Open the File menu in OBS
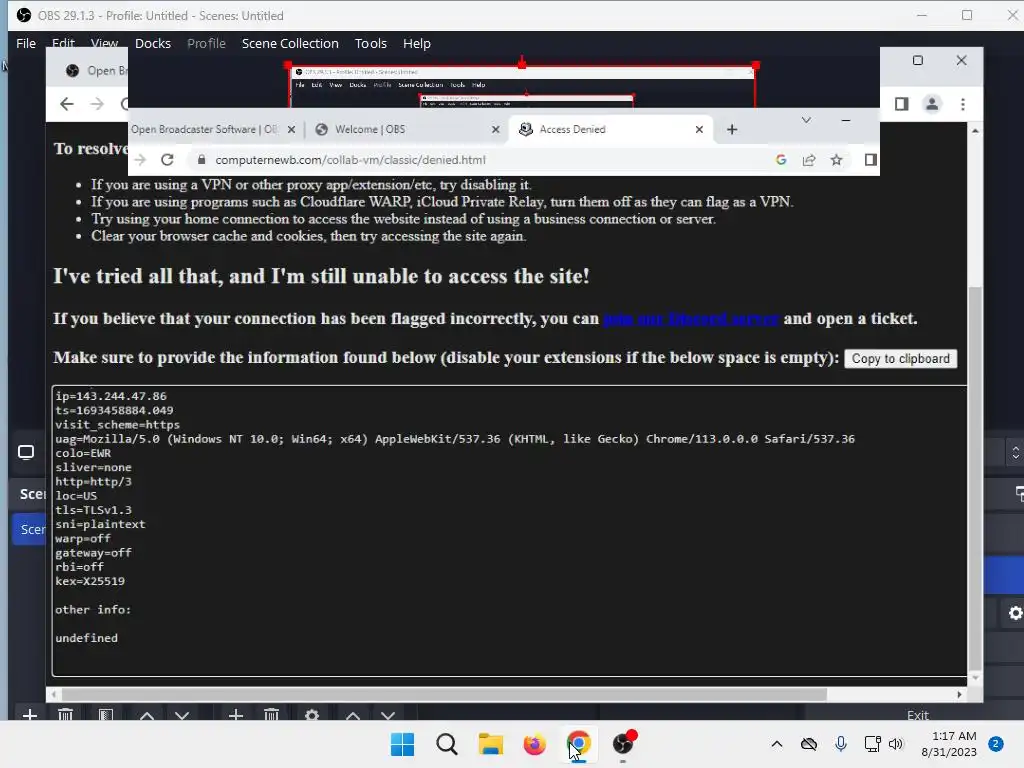This screenshot has width=1024, height=768. pyautogui.click(x=25, y=43)
